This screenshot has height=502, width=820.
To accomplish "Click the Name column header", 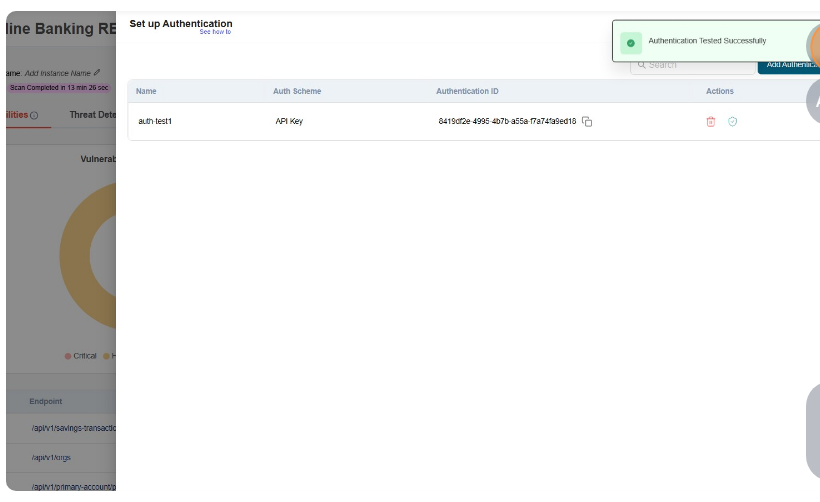I will 146,91.
